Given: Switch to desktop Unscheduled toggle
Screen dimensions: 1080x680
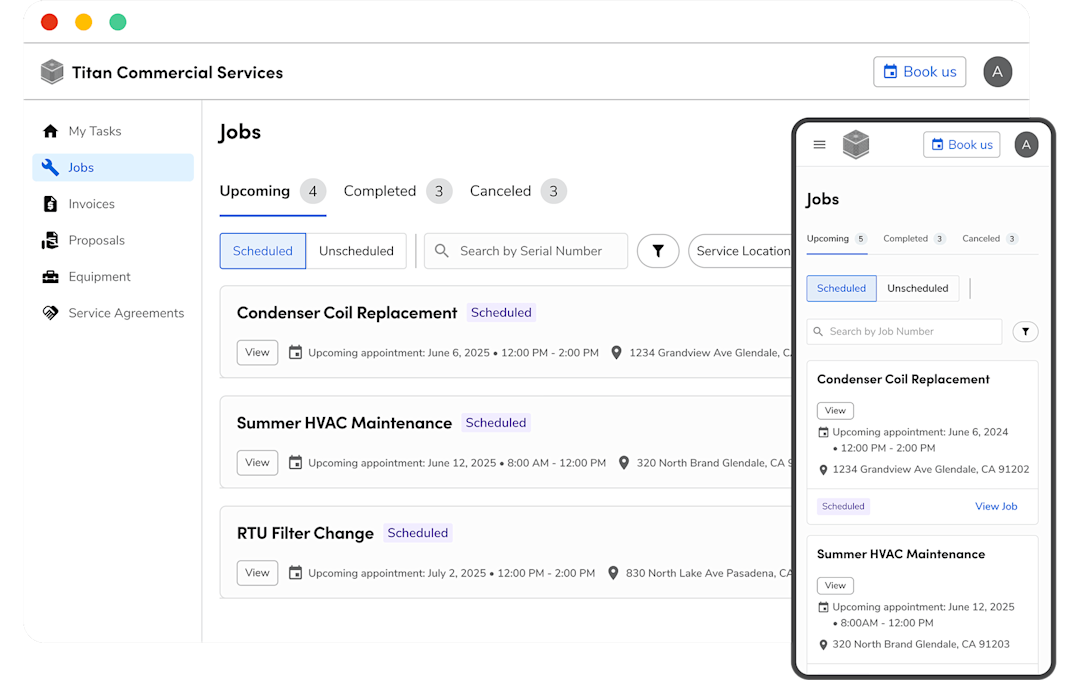Looking at the screenshot, I should [x=356, y=251].
